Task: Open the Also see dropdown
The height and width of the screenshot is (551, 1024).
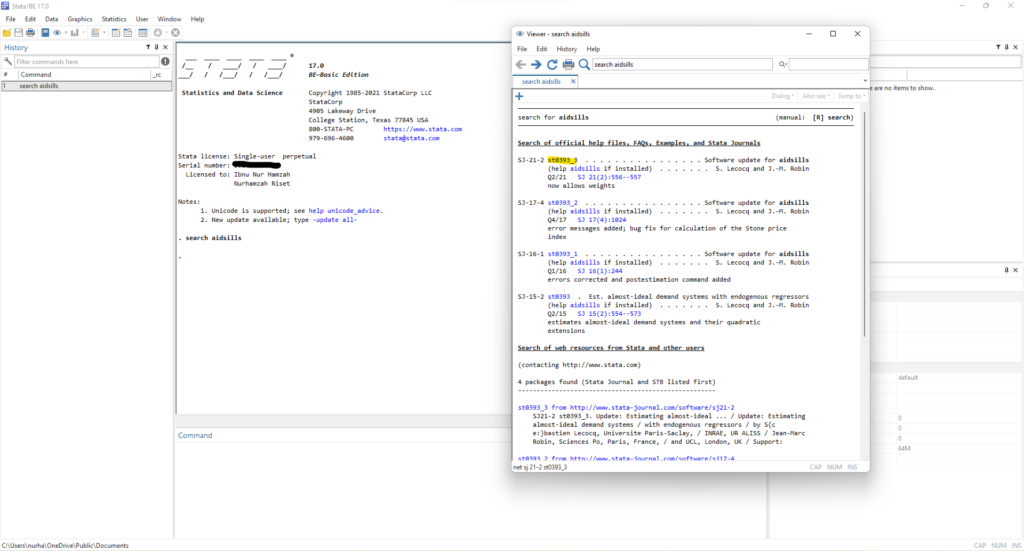Action: coord(815,96)
